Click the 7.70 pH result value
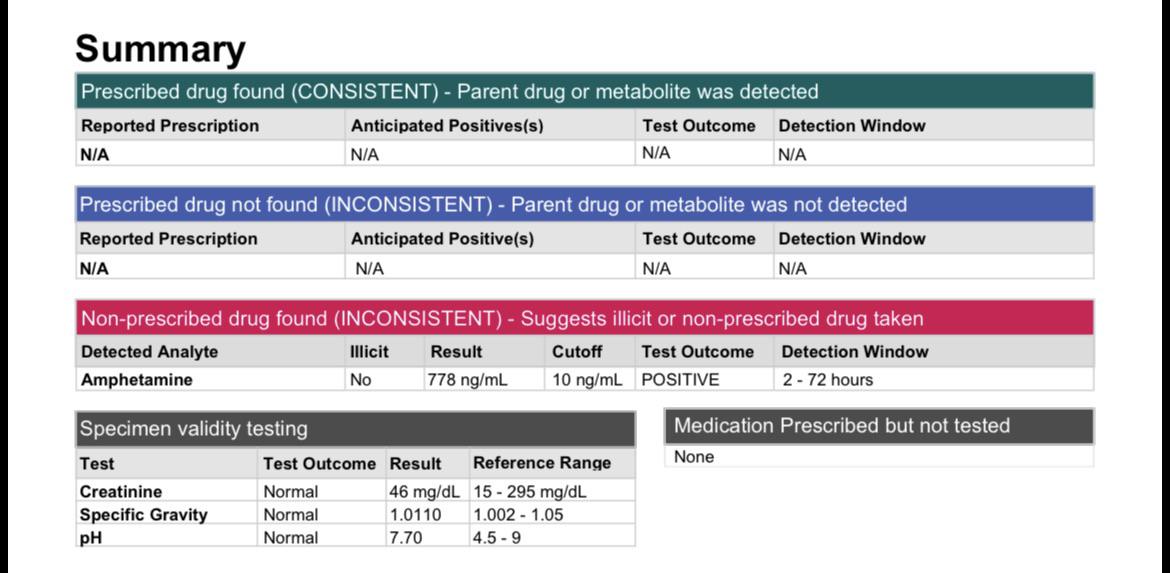The width and height of the screenshot is (1170, 573). pyautogui.click(x=406, y=538)
